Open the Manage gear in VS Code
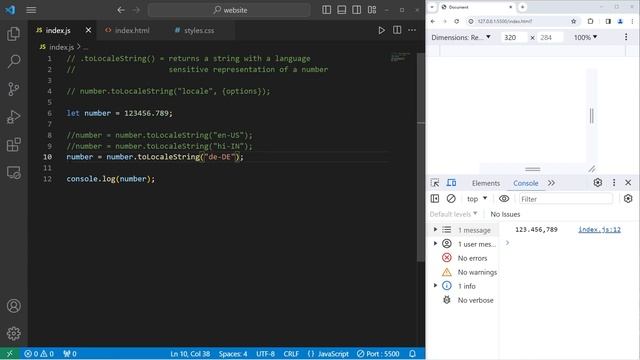 point(13,333)
